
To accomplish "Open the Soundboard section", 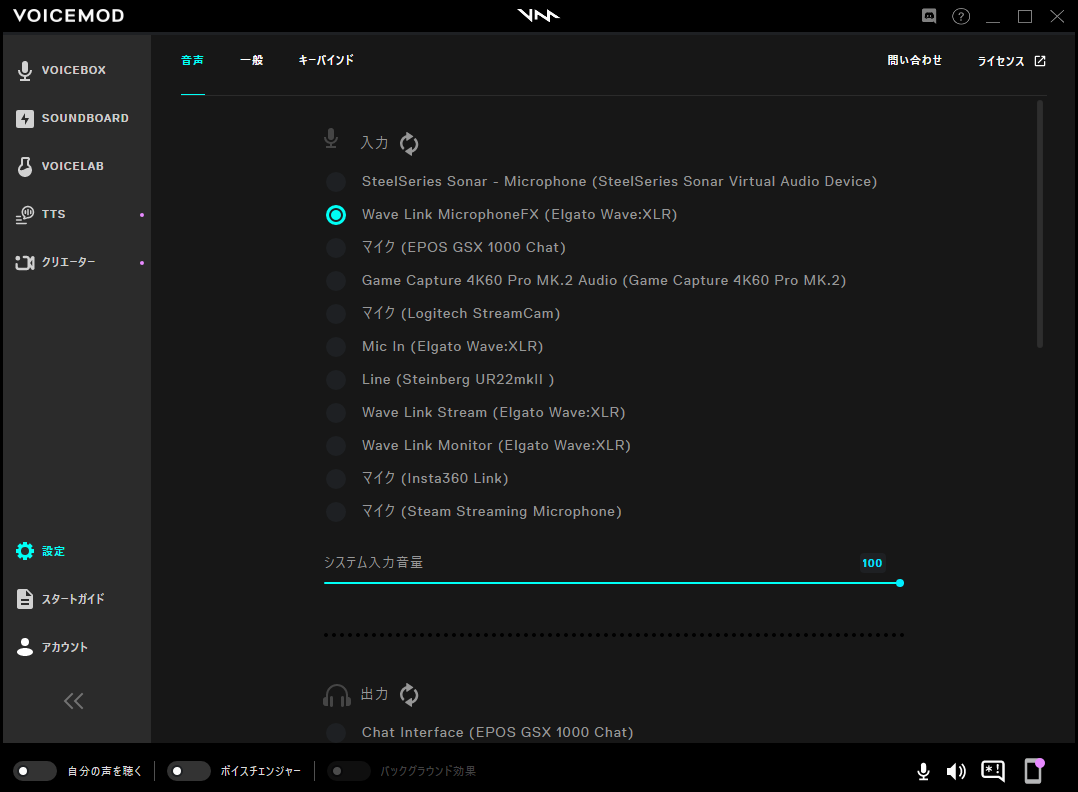I will pos(72,118).
